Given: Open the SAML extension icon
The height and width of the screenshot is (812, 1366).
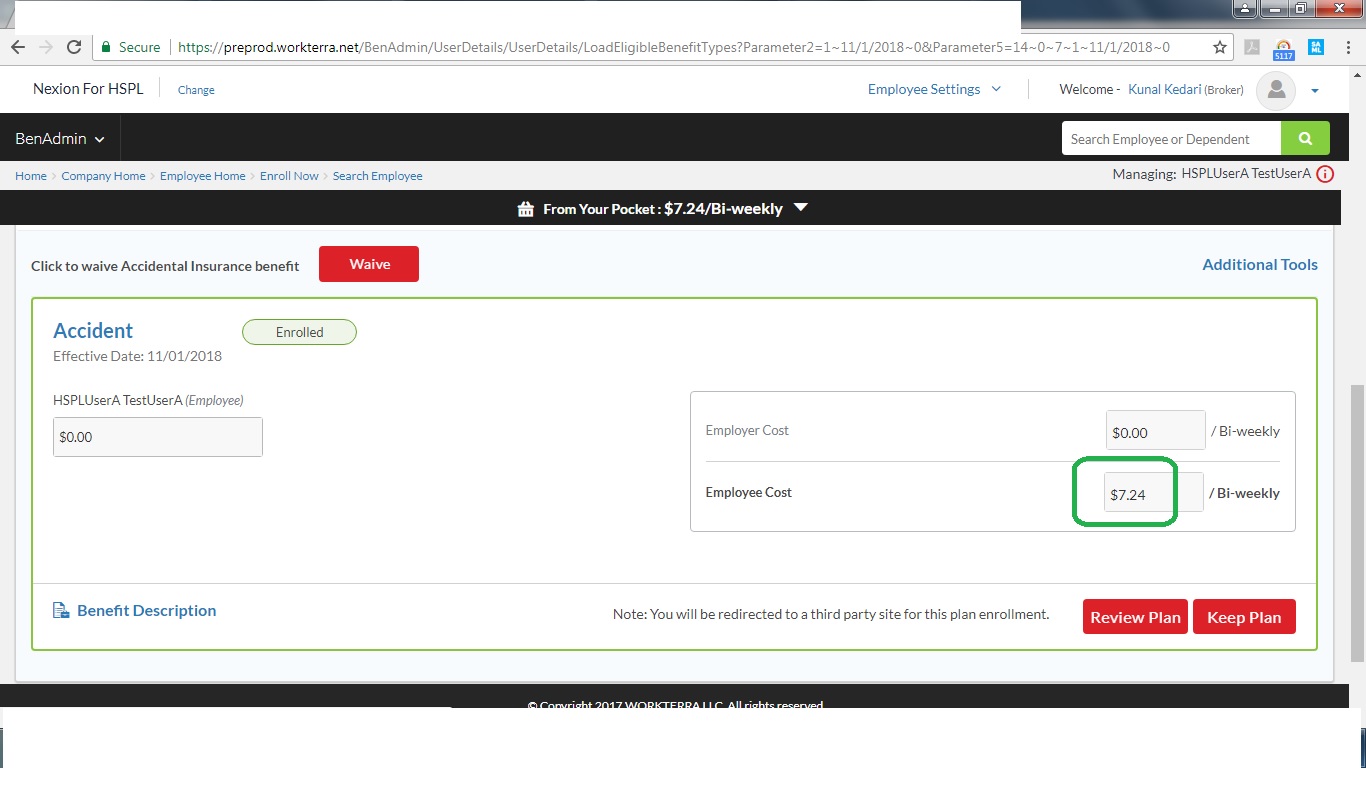Looking at the screenshot, I should 1316,47.
